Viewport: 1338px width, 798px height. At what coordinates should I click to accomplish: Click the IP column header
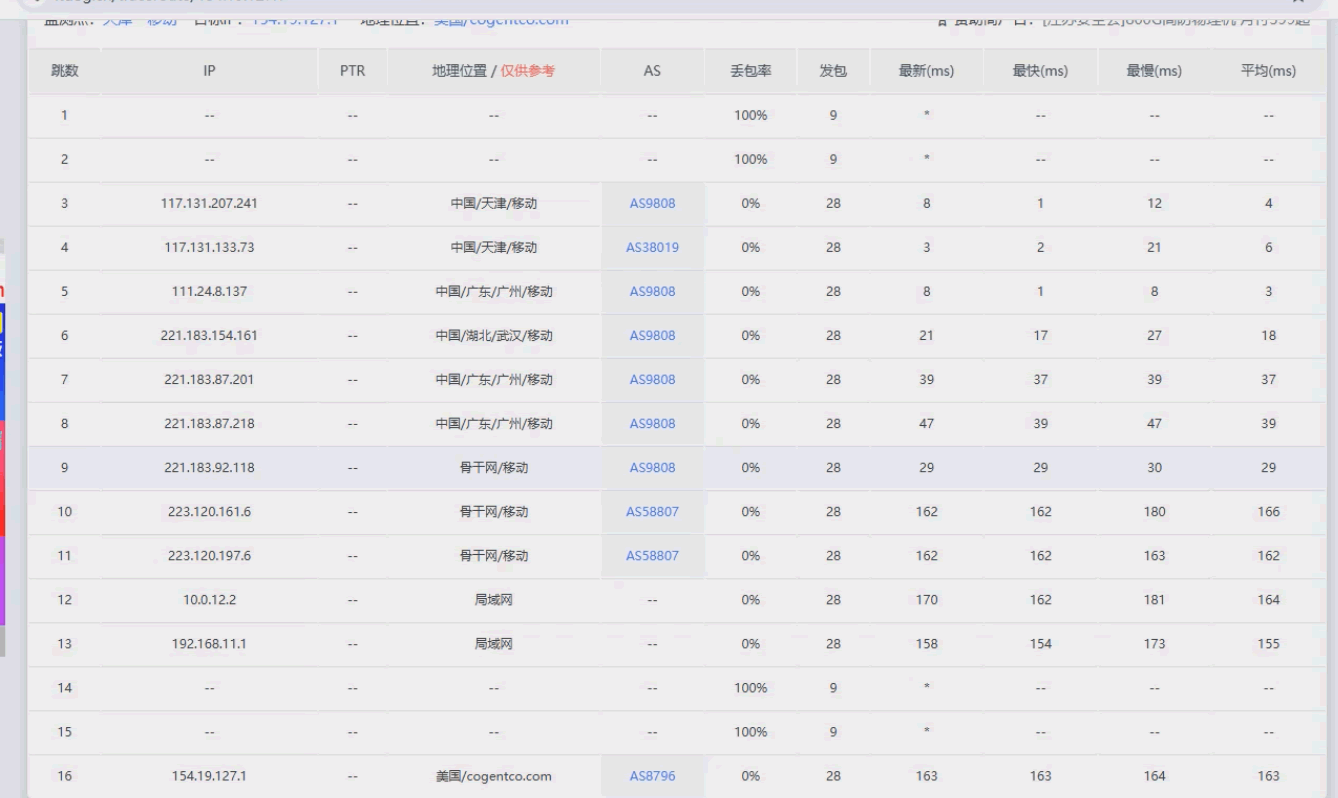point(209,71)
